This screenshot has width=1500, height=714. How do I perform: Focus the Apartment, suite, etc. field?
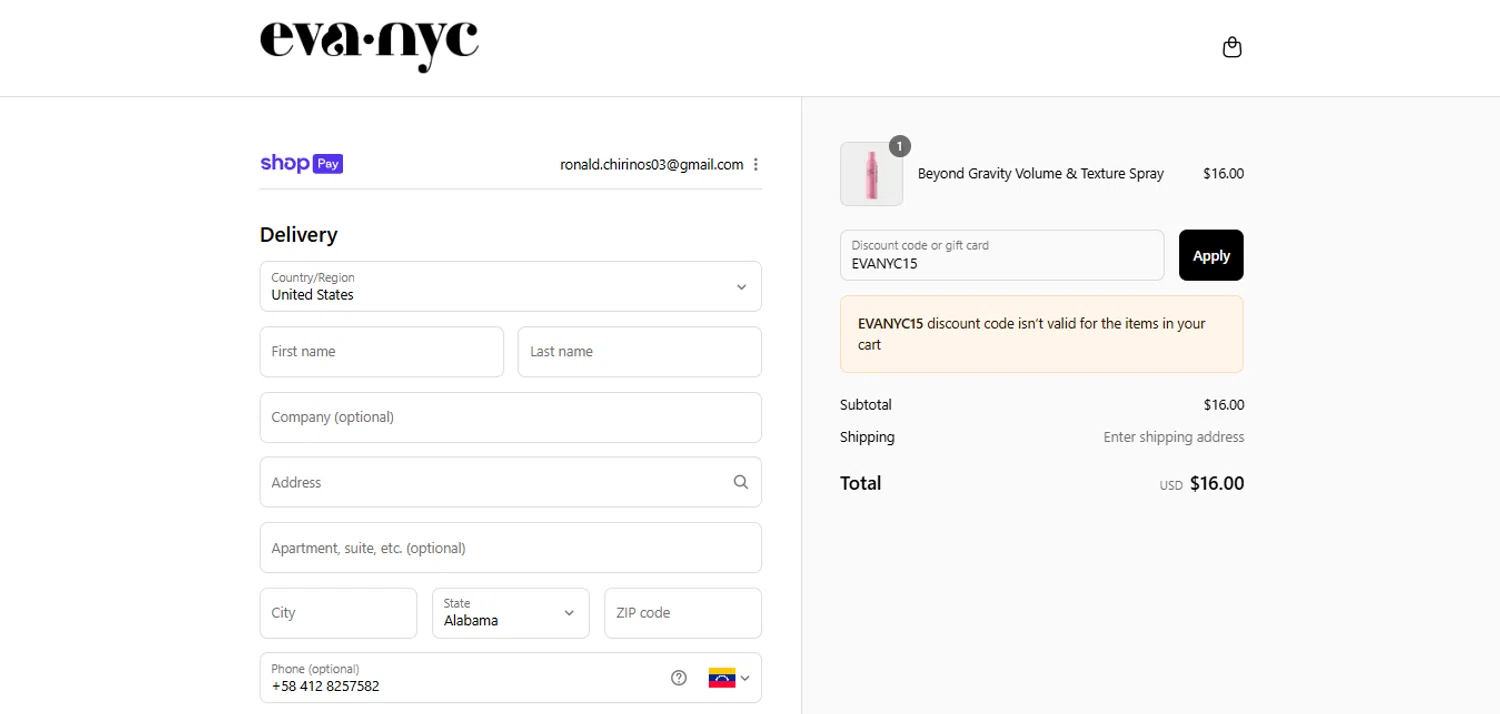coord(510,547)
